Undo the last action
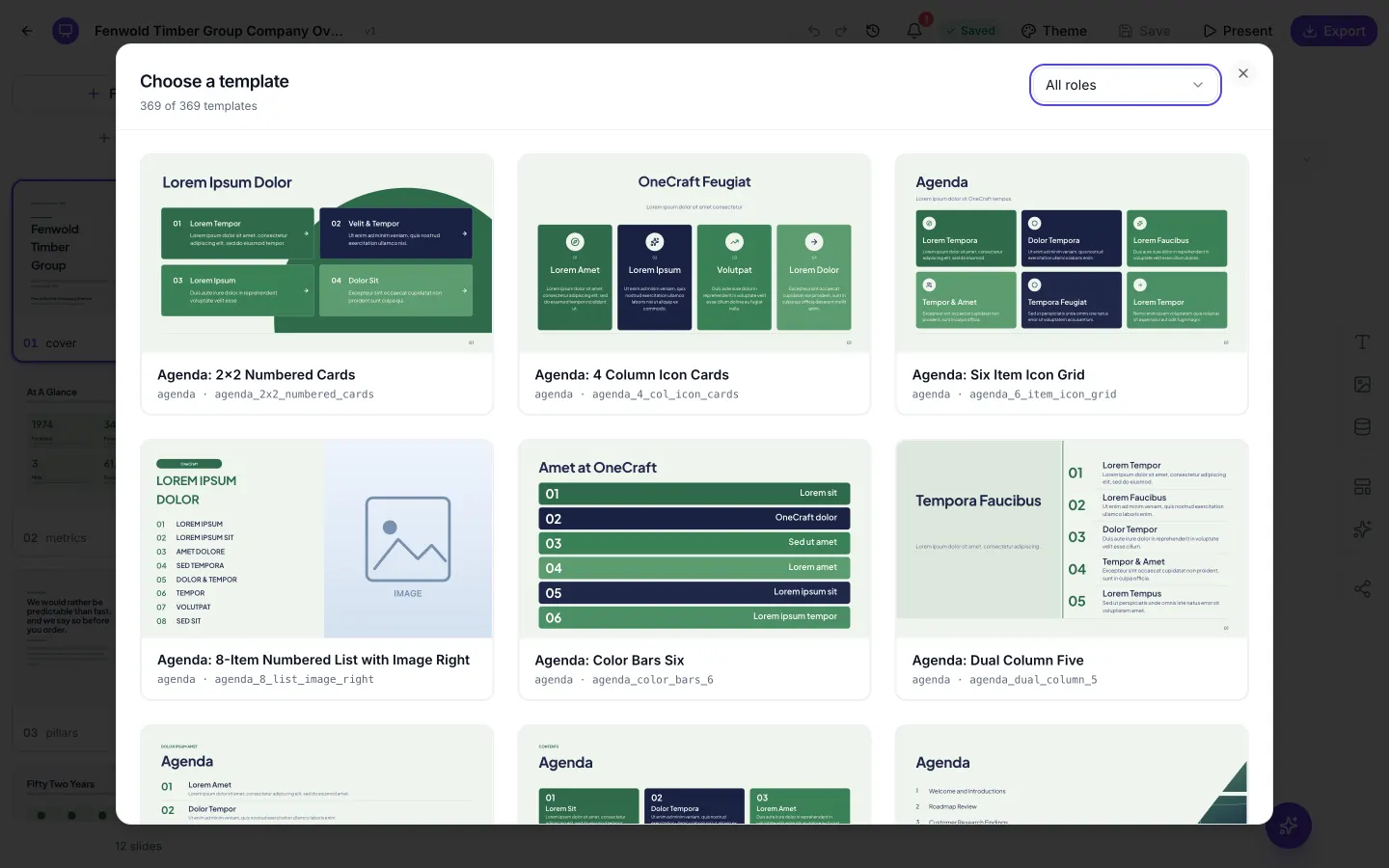The image size is (1389, 868). tap(814, 31)
